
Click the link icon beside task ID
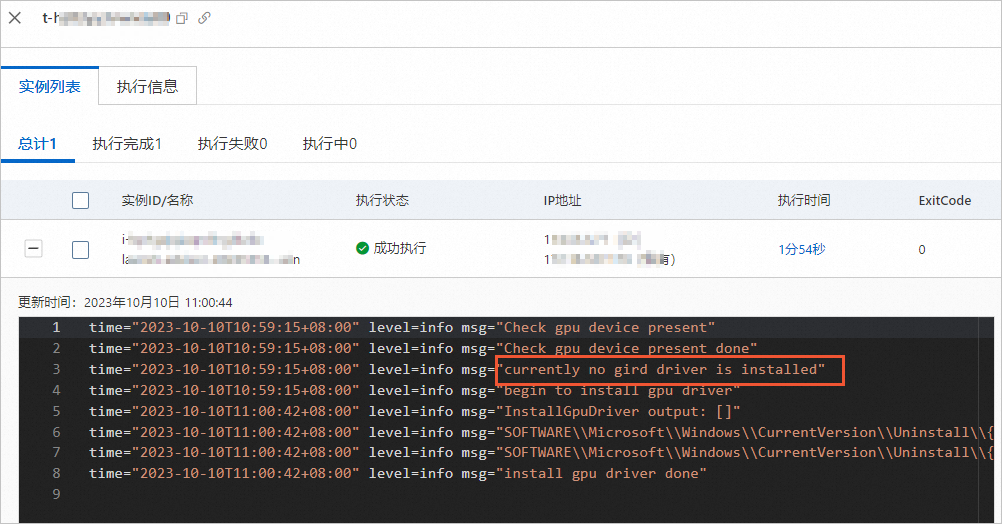(204, 18)
